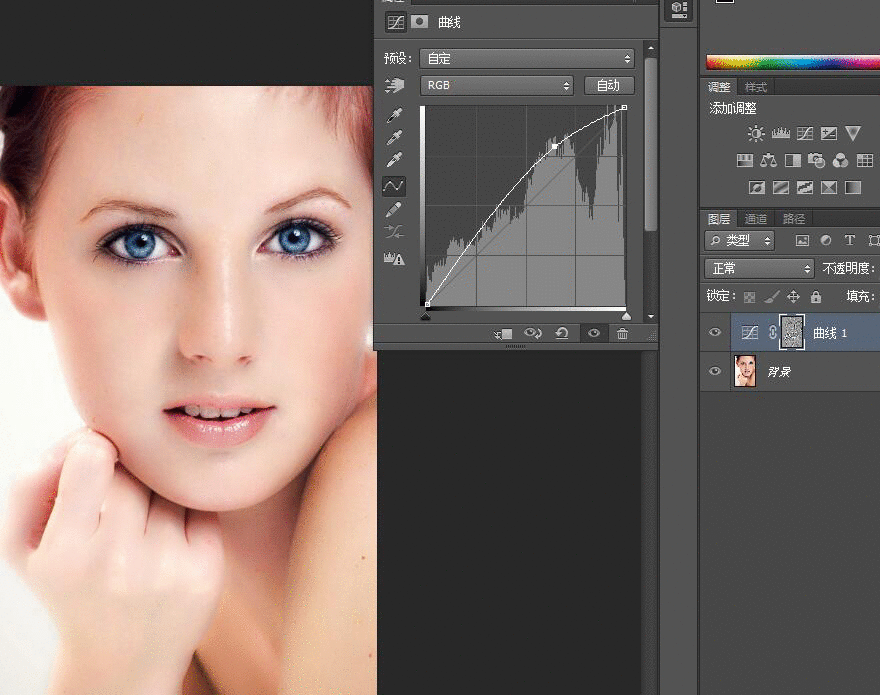Viewport: 880px width, 695px height.
Task: Add a Brightness/Contrast adjustment
Action: pyautogui.click(x=756, y=133)
